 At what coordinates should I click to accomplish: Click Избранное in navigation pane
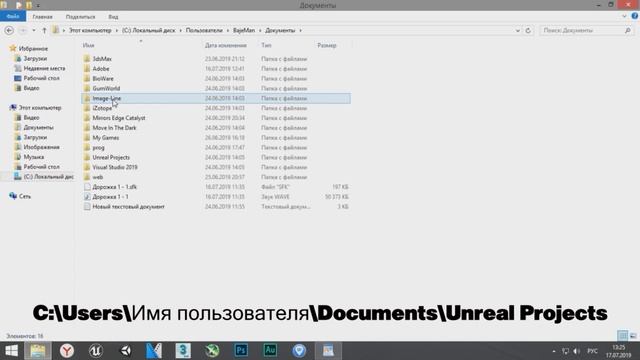(x=33, y=49)
